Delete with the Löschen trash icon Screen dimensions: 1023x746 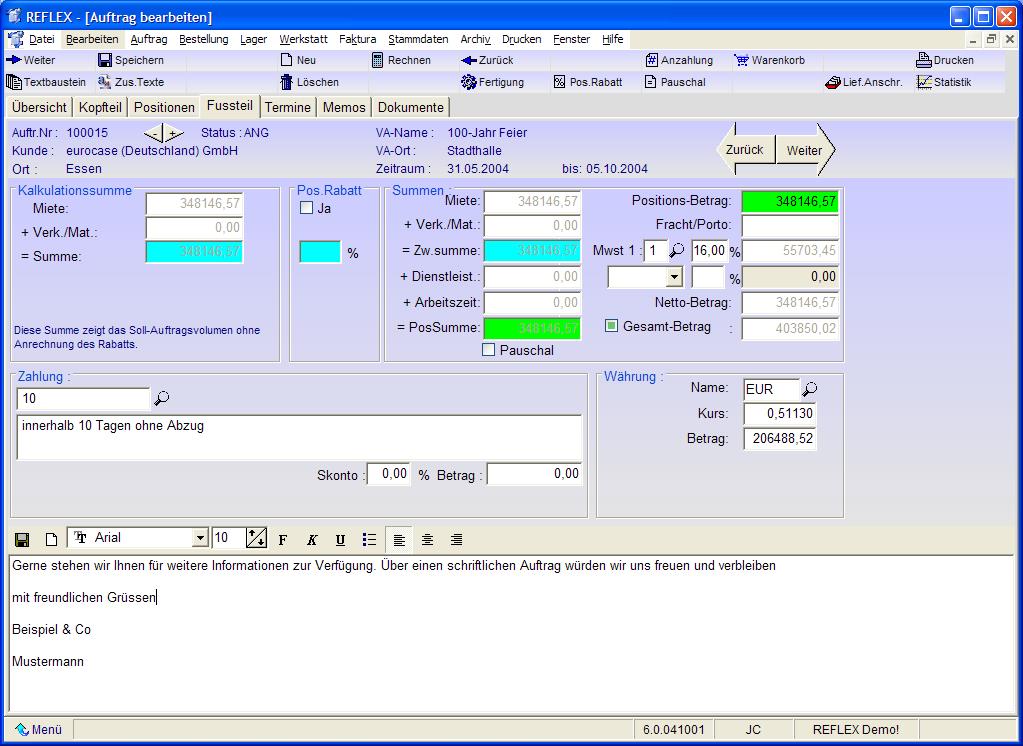[286, 82]
